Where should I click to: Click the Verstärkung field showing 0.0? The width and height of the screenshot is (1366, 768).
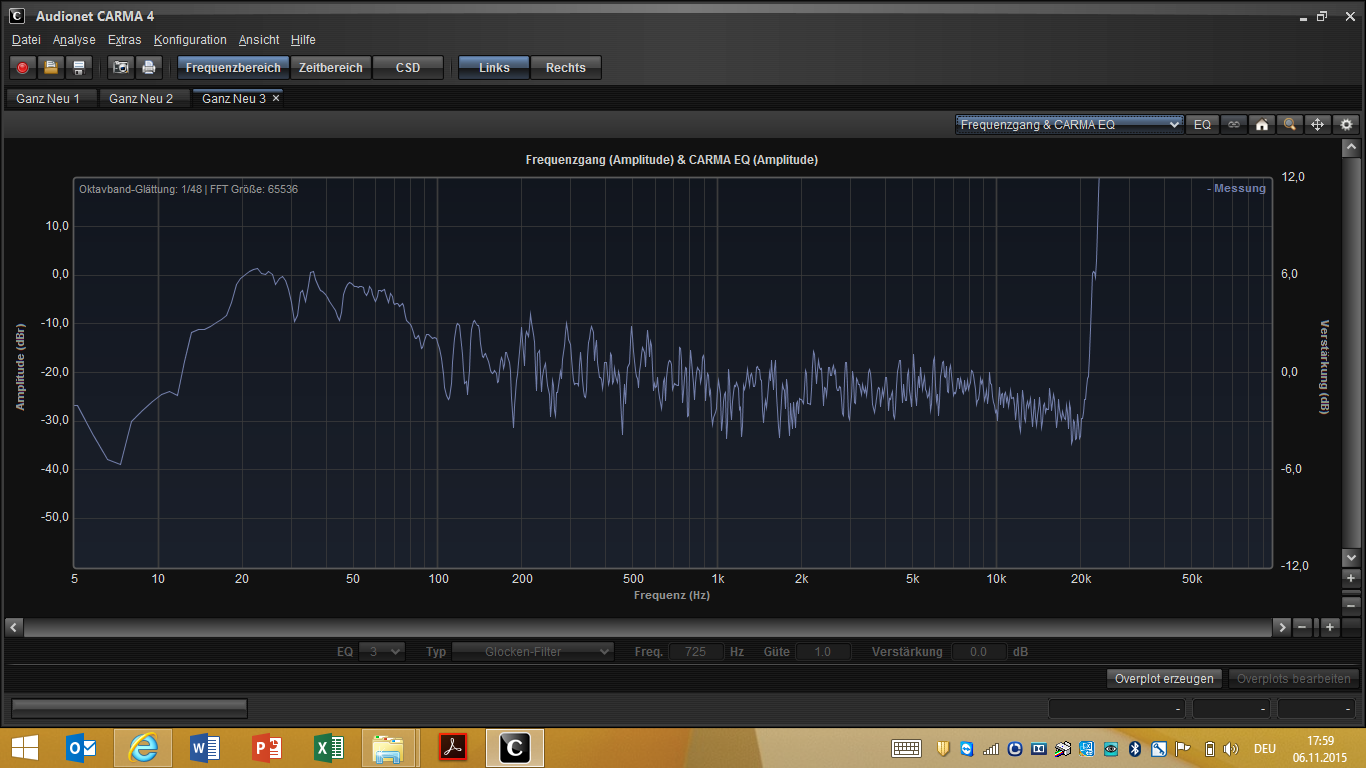[x=978, y=651]
